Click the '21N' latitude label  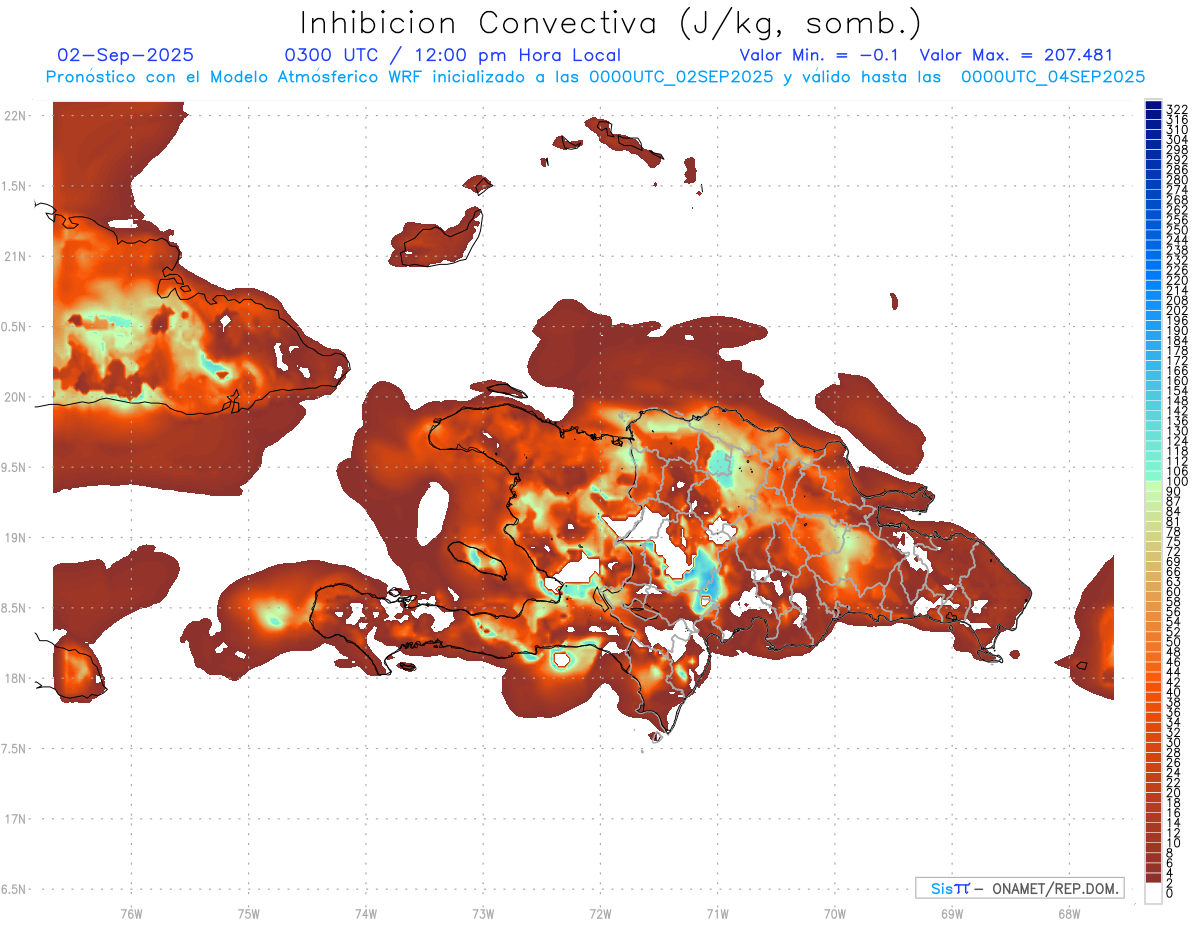pyautogui.click(x=15, y=257)
